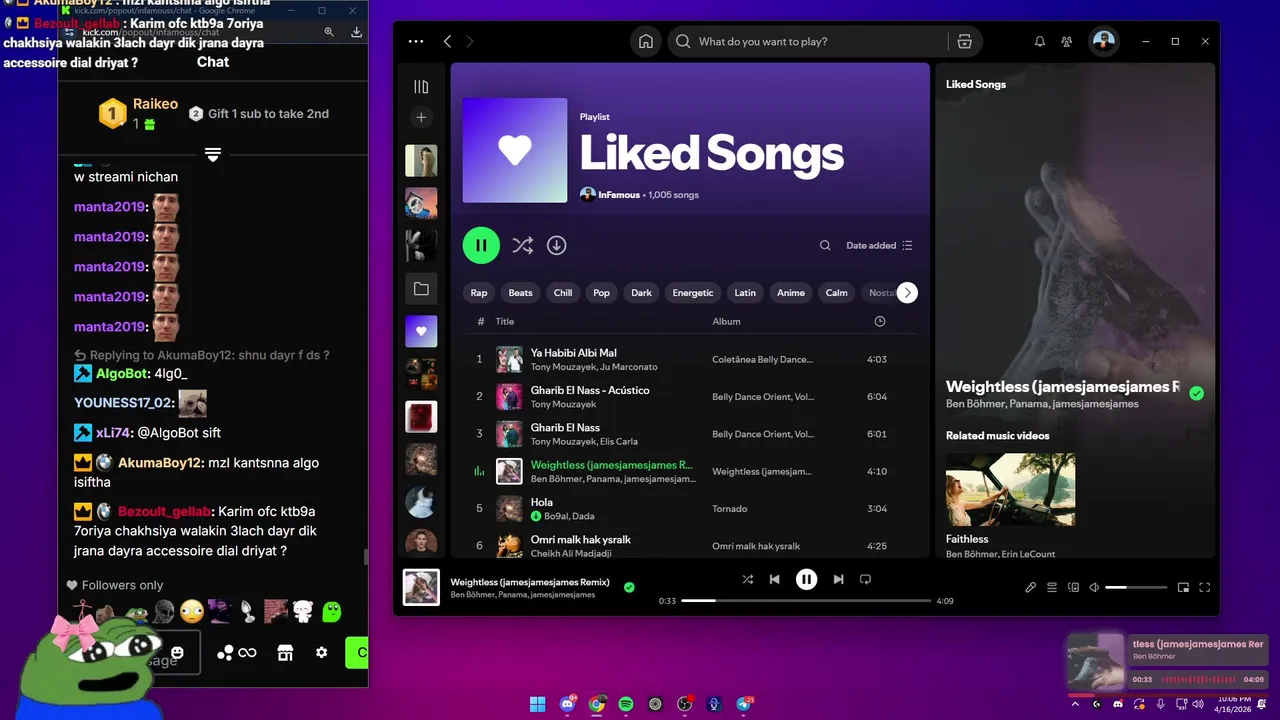Image resolution: width=1280 pixels, height=720 pixels.
Task: Show more genre filters arrow
Action: [x=907, y=293]
